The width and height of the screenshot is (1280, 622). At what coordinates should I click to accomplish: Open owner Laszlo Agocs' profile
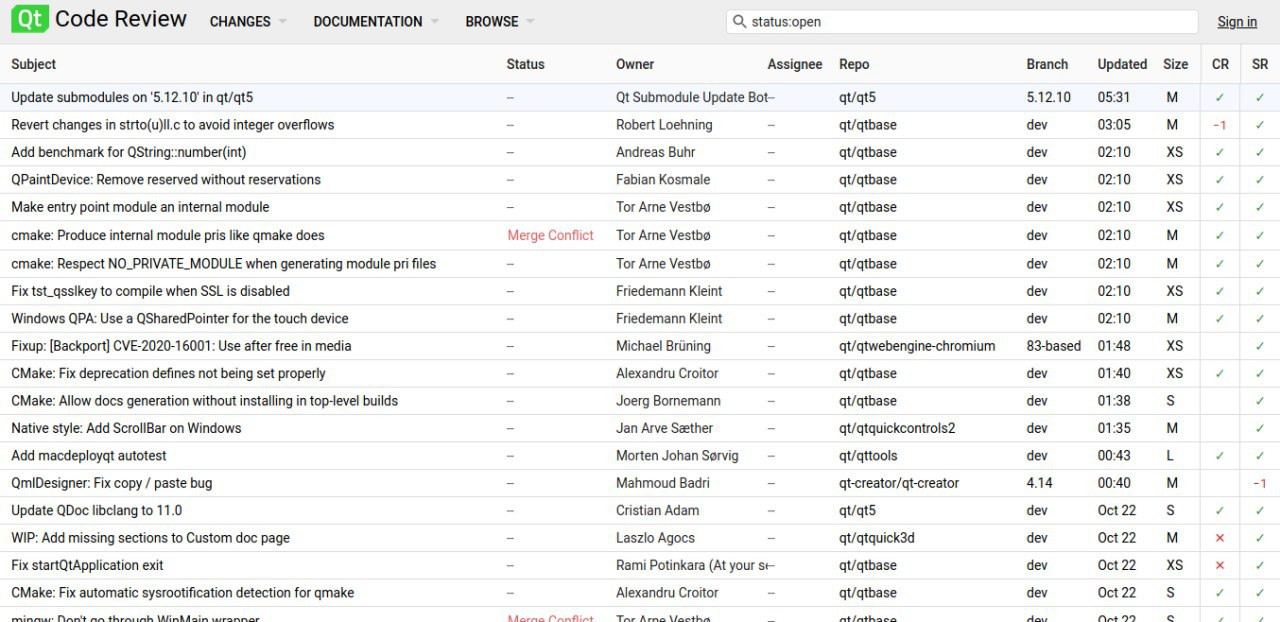[656, 538]
